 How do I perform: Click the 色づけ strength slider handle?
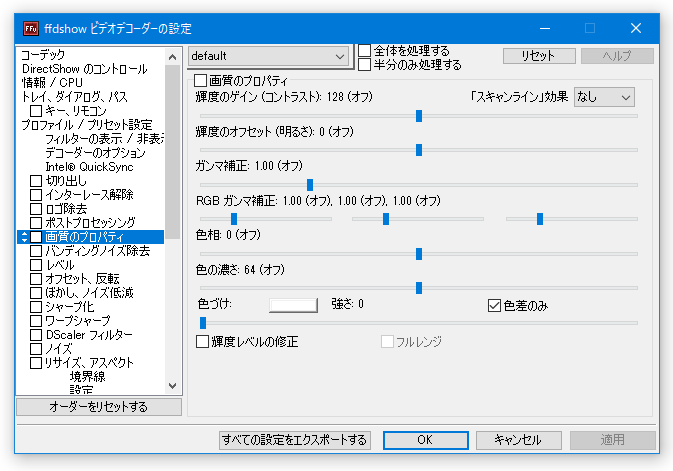pyautogui.click(x=203, y=323)
